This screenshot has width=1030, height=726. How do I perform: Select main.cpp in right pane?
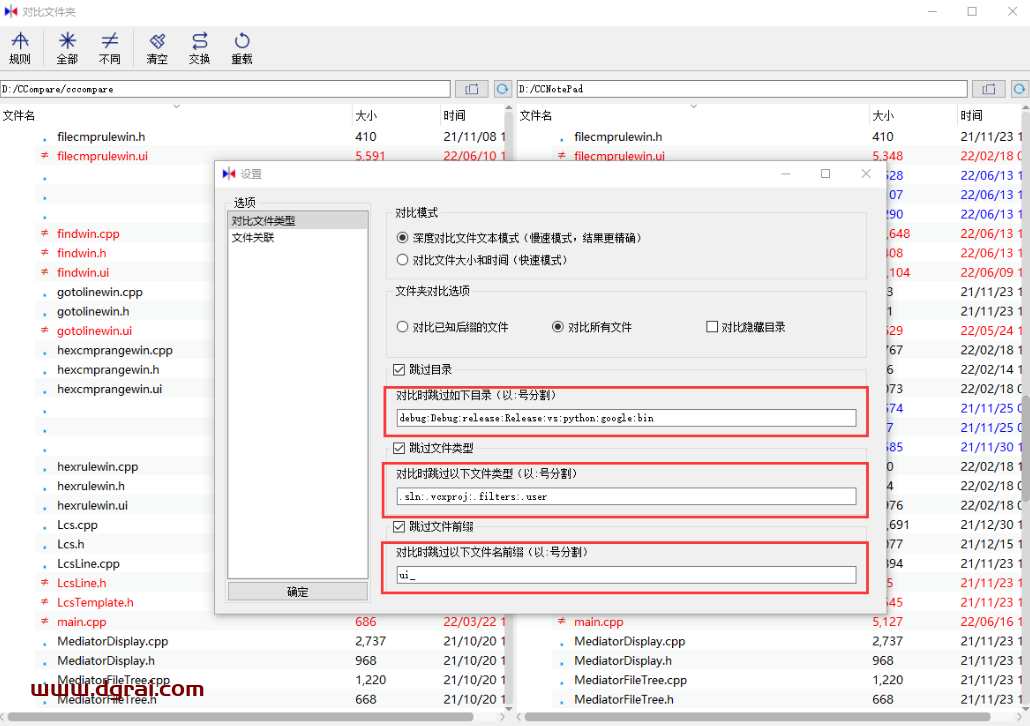coord(598,622)
